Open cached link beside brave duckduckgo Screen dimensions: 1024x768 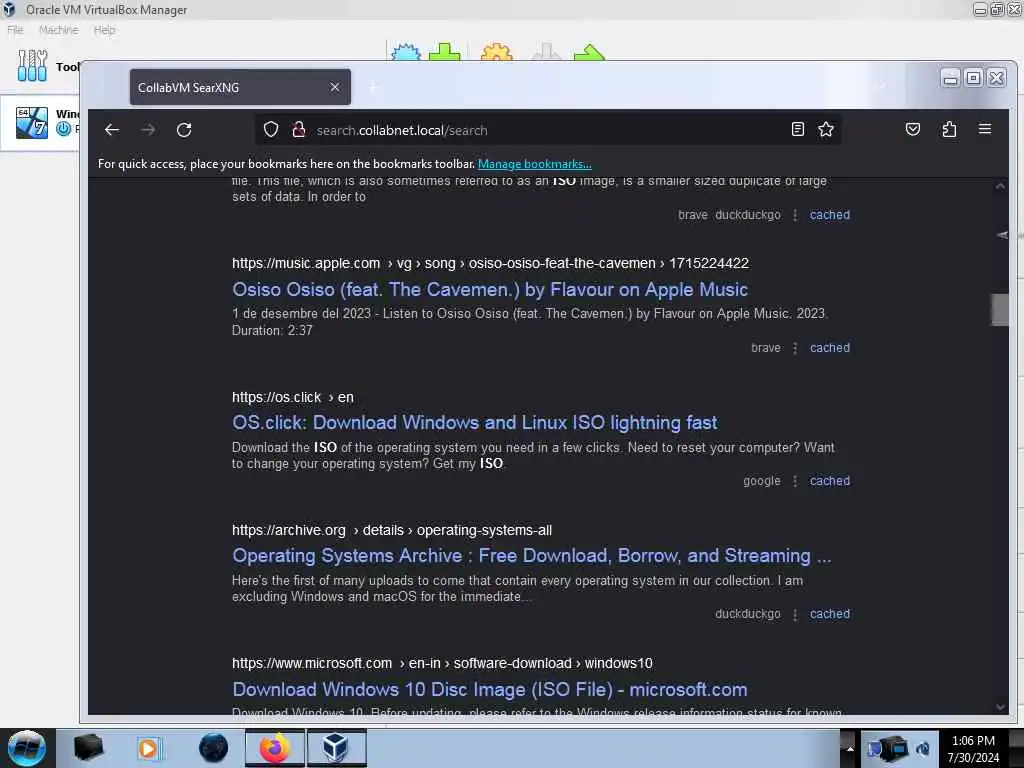point(829,215)
